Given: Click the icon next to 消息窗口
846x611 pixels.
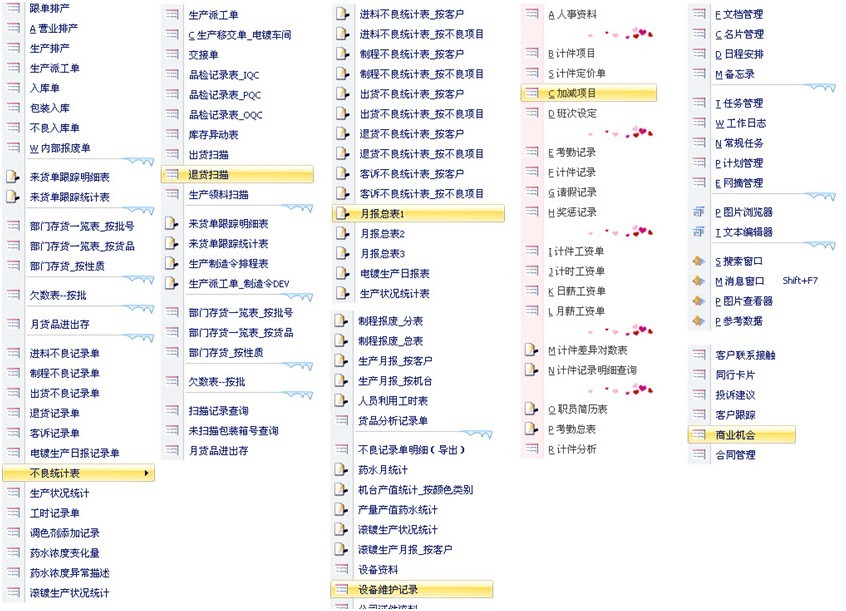Looking at the screenshot, I should click(x=698, y=281).
